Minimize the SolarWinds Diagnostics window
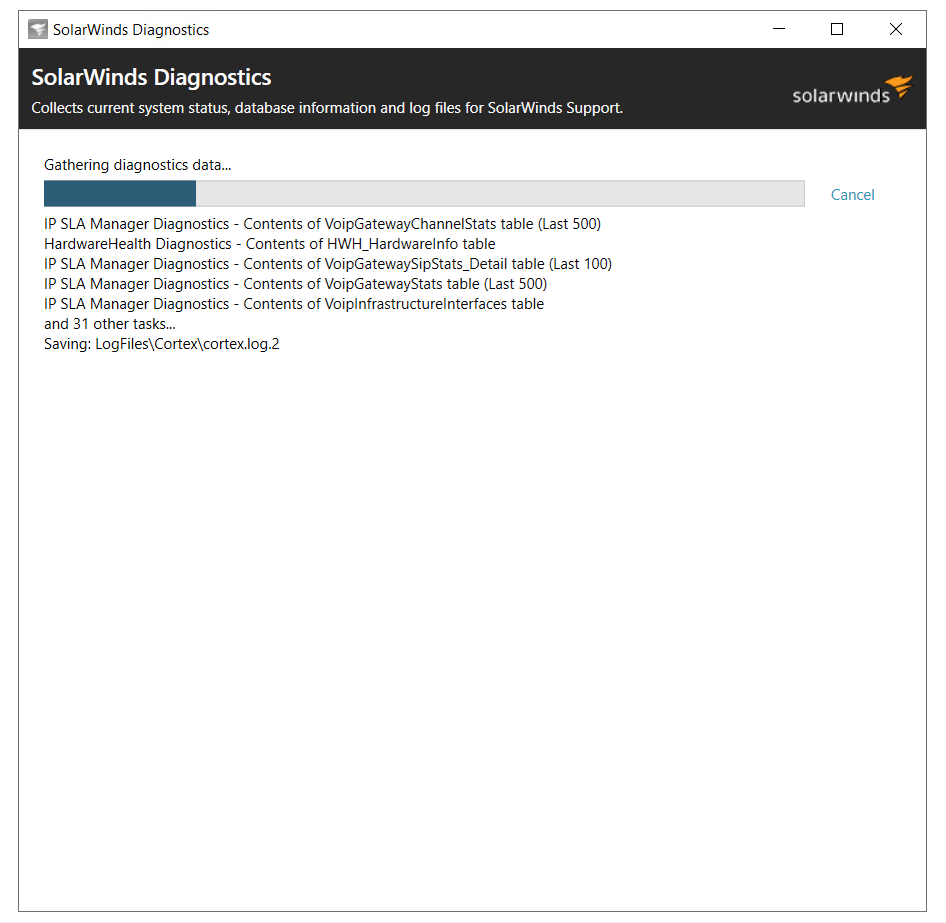The image size is (946, 923). point(779,29)
